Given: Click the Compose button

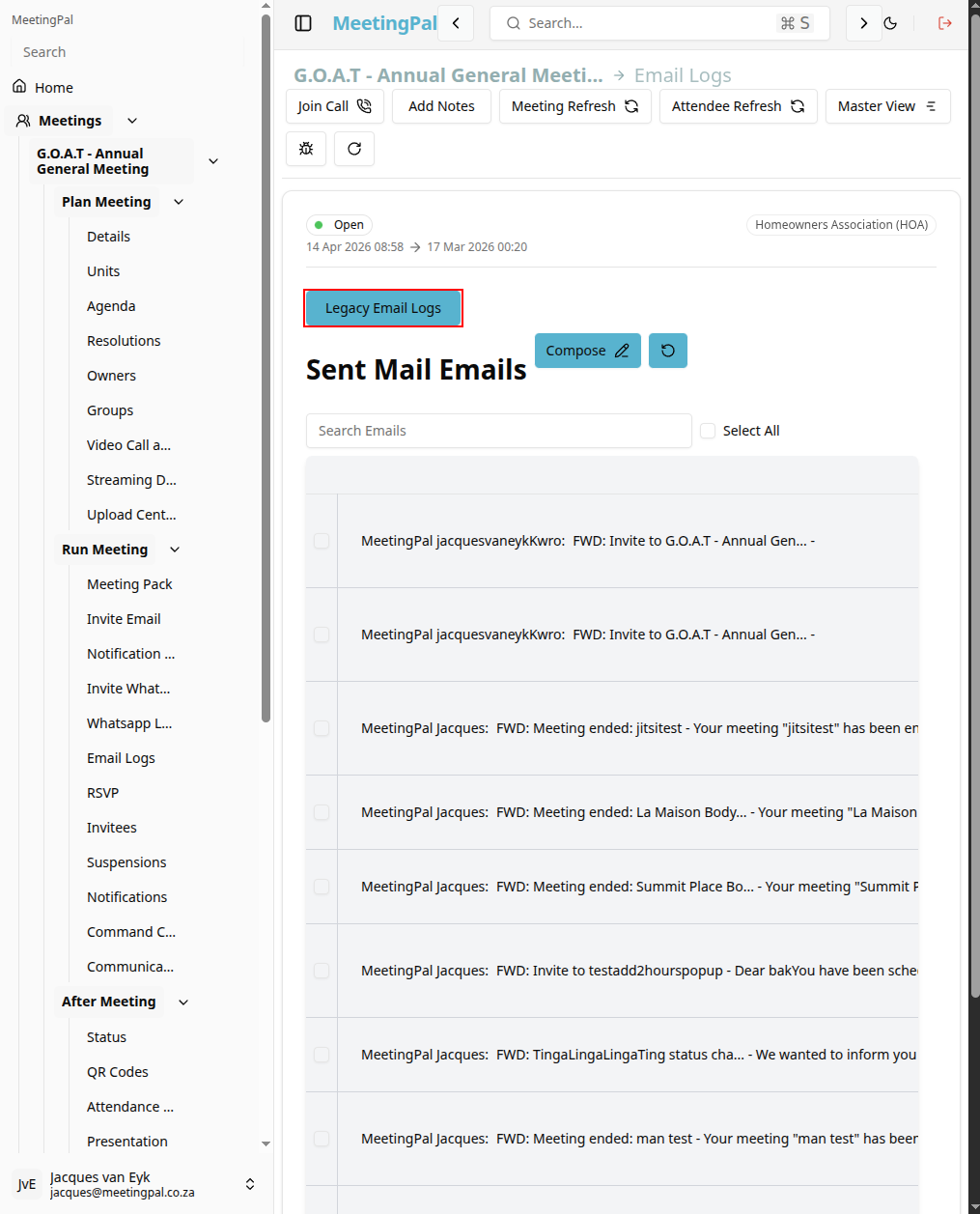Looking at the screenshot, I should click(588, 351).
